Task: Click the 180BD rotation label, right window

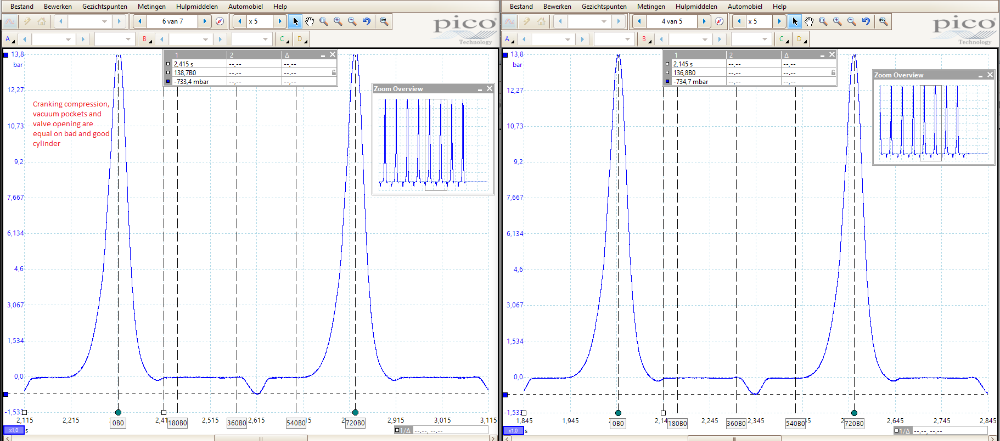Action: click(x=677, y=422)
